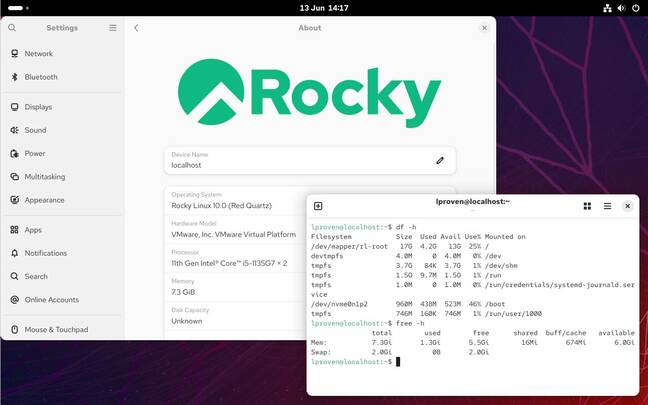Click the Device Name field showing localhost
The height and width of the screenshot is (405, 648).
[x=310, y=160]
